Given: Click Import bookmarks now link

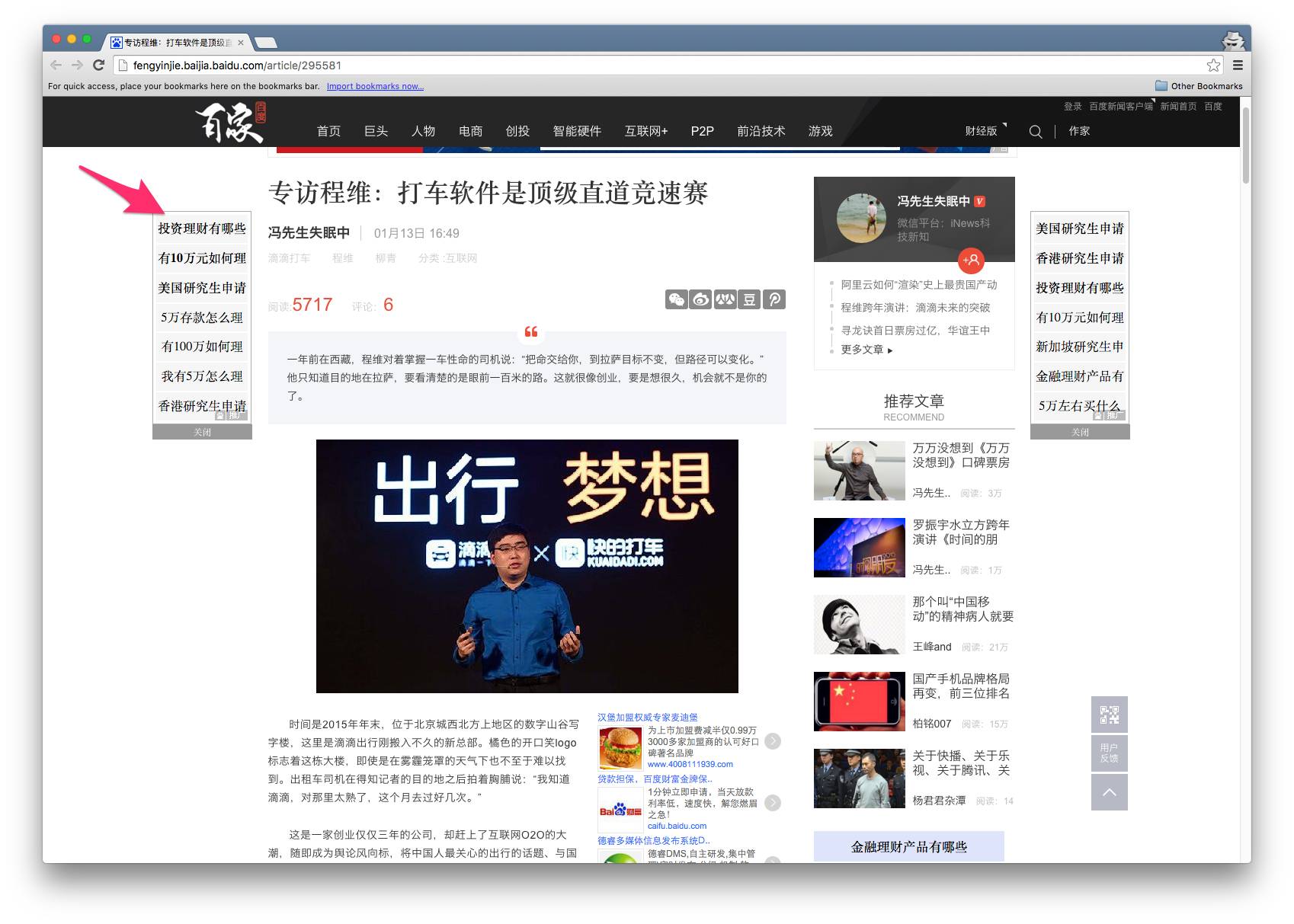Looking at the screenshot, I should point(375,86).
